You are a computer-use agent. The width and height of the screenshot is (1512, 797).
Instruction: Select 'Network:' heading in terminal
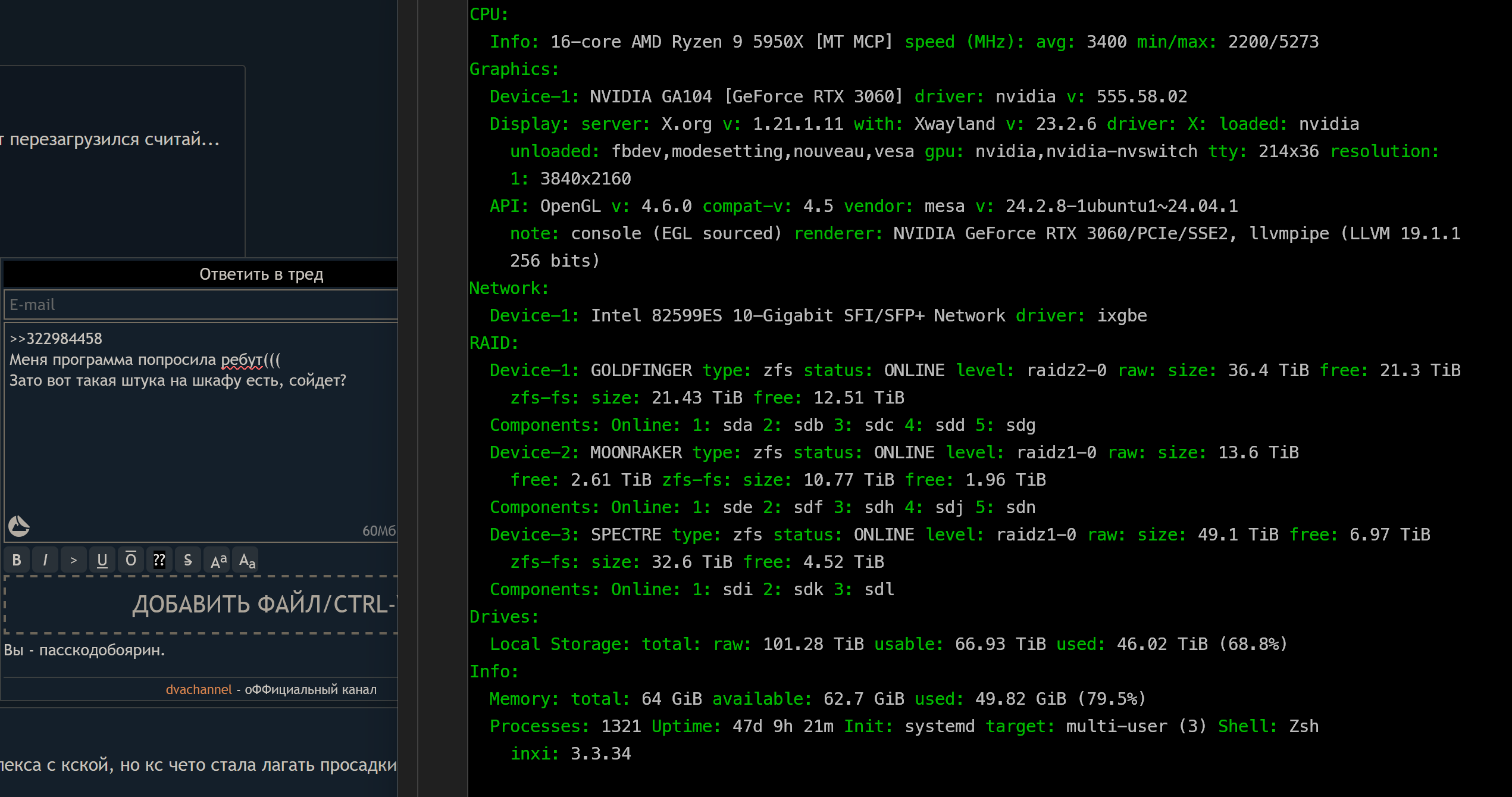[509, 288]
